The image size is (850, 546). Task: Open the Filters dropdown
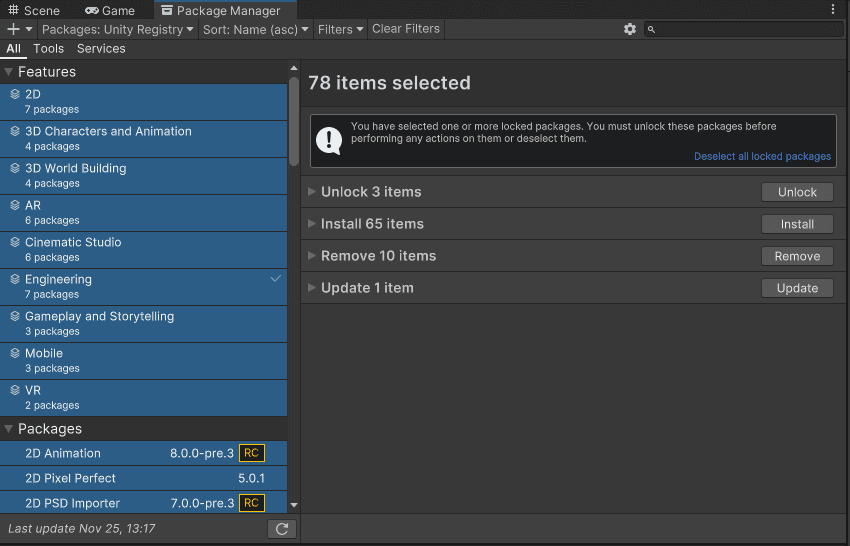pos(340,29)
